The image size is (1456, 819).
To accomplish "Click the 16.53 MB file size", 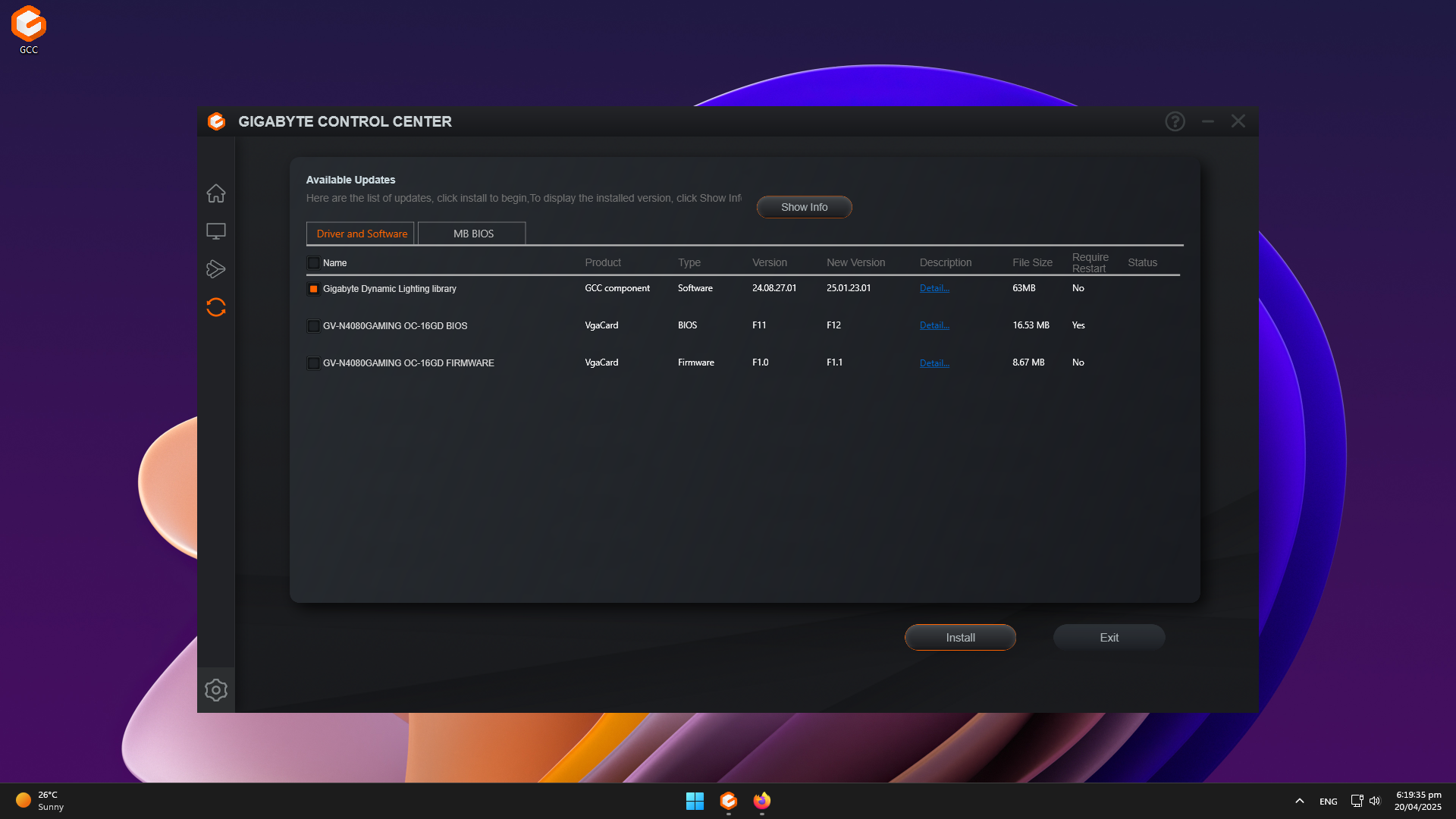I will [1031, 325].
